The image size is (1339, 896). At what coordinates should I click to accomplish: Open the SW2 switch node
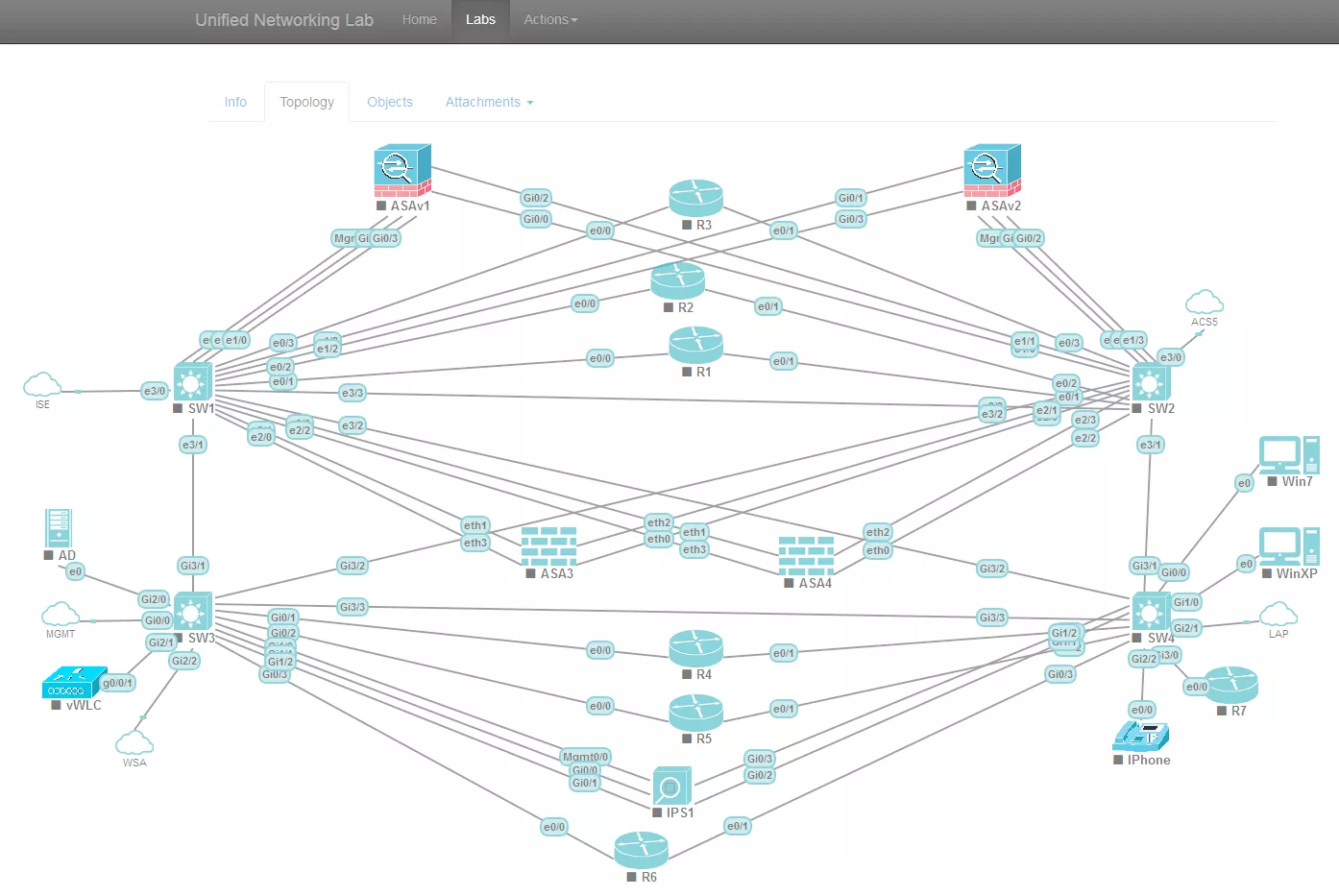tap(1151, 382)
